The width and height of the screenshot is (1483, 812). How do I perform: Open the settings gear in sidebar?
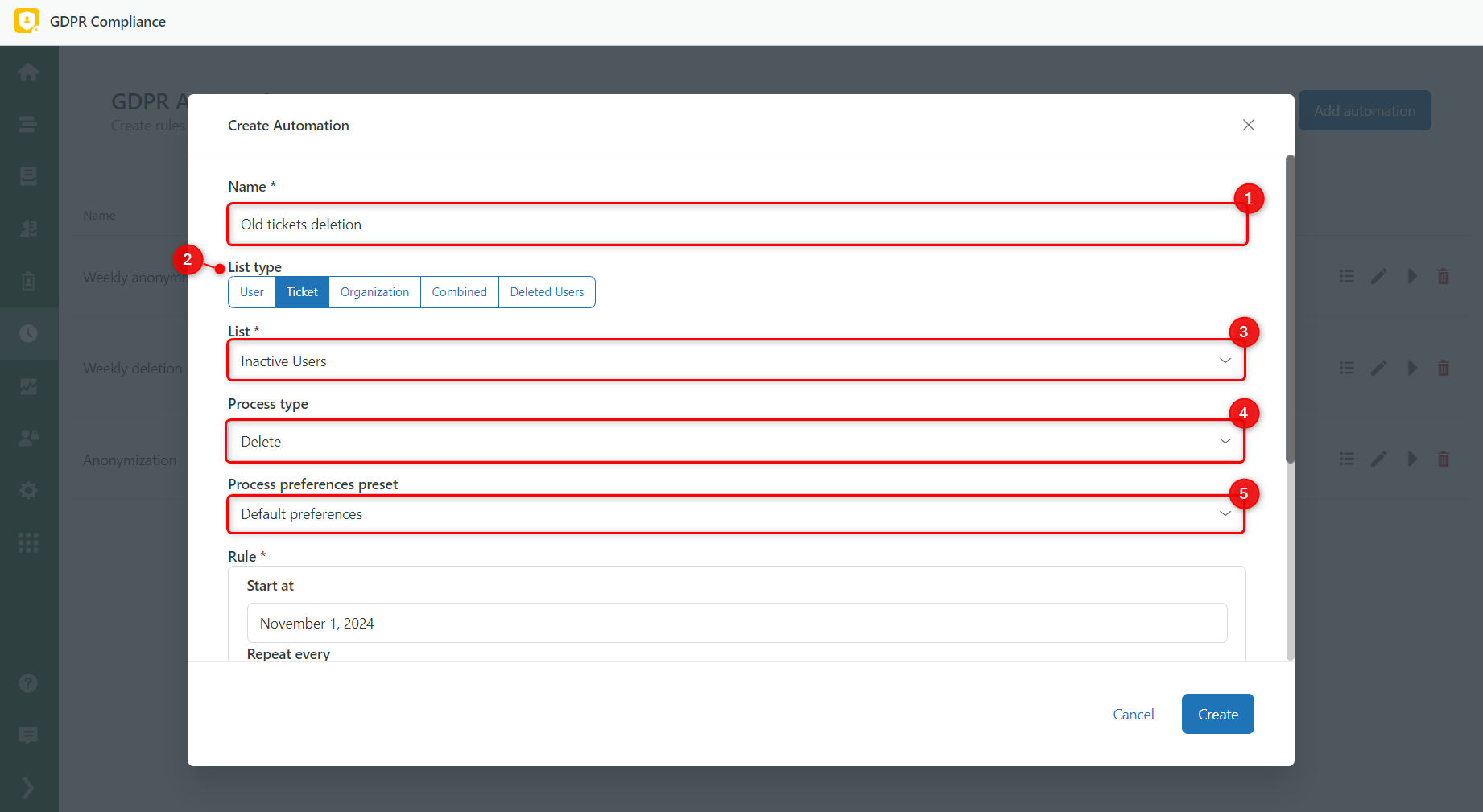pos(28,490)
